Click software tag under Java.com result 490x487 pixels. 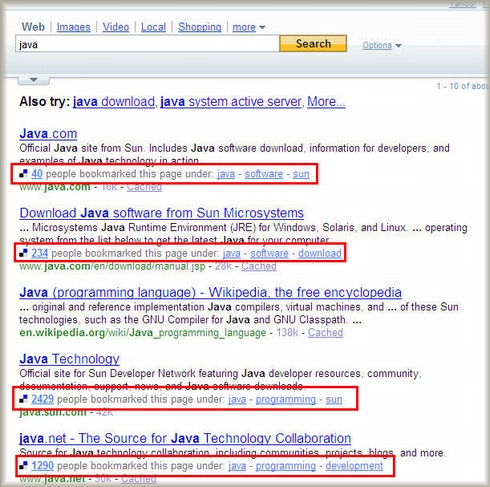click(x=264, y=174)
